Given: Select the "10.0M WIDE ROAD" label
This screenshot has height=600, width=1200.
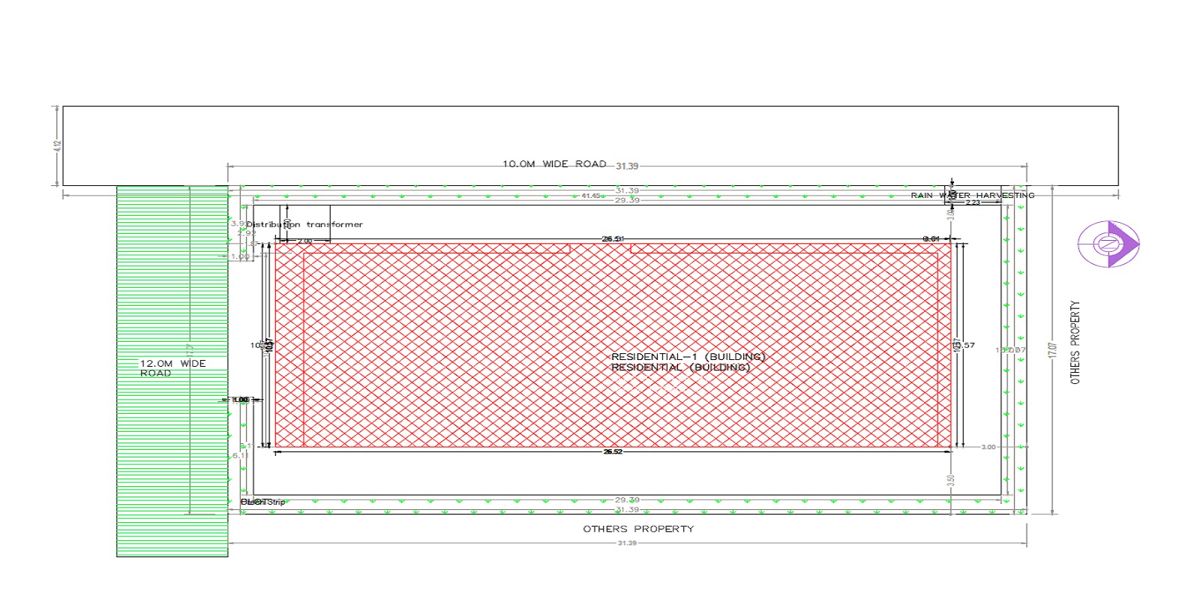Looking at the screenshot, I should point(555,163).
